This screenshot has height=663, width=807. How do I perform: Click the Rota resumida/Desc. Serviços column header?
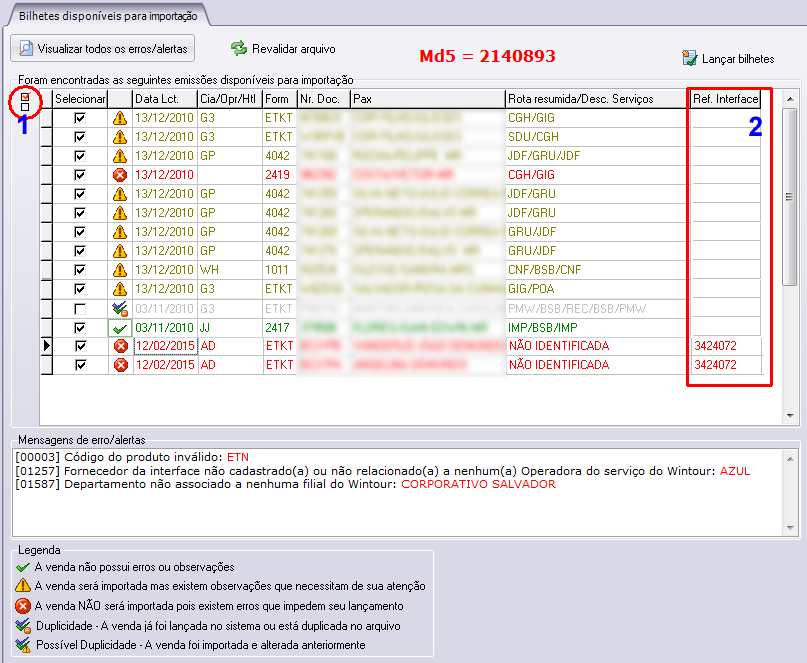coord(598,99)
